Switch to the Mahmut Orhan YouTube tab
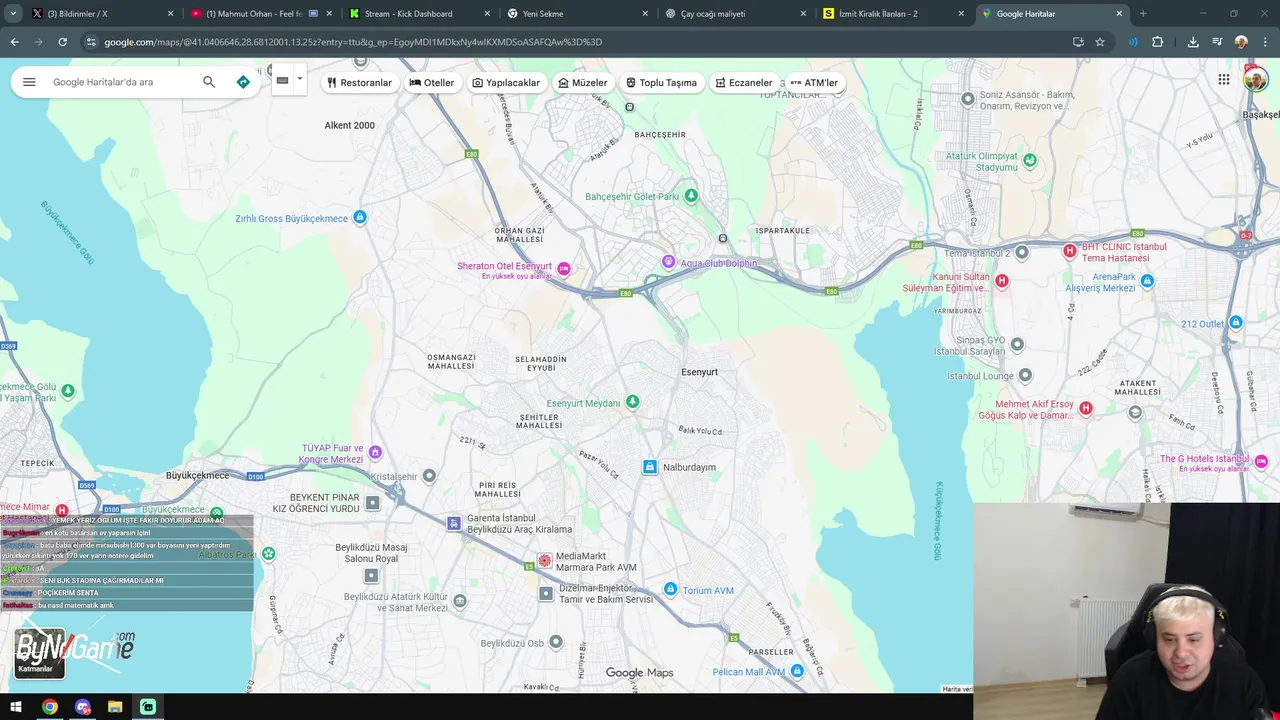This screenshot has width=1280, height=720. coord(262,14)
